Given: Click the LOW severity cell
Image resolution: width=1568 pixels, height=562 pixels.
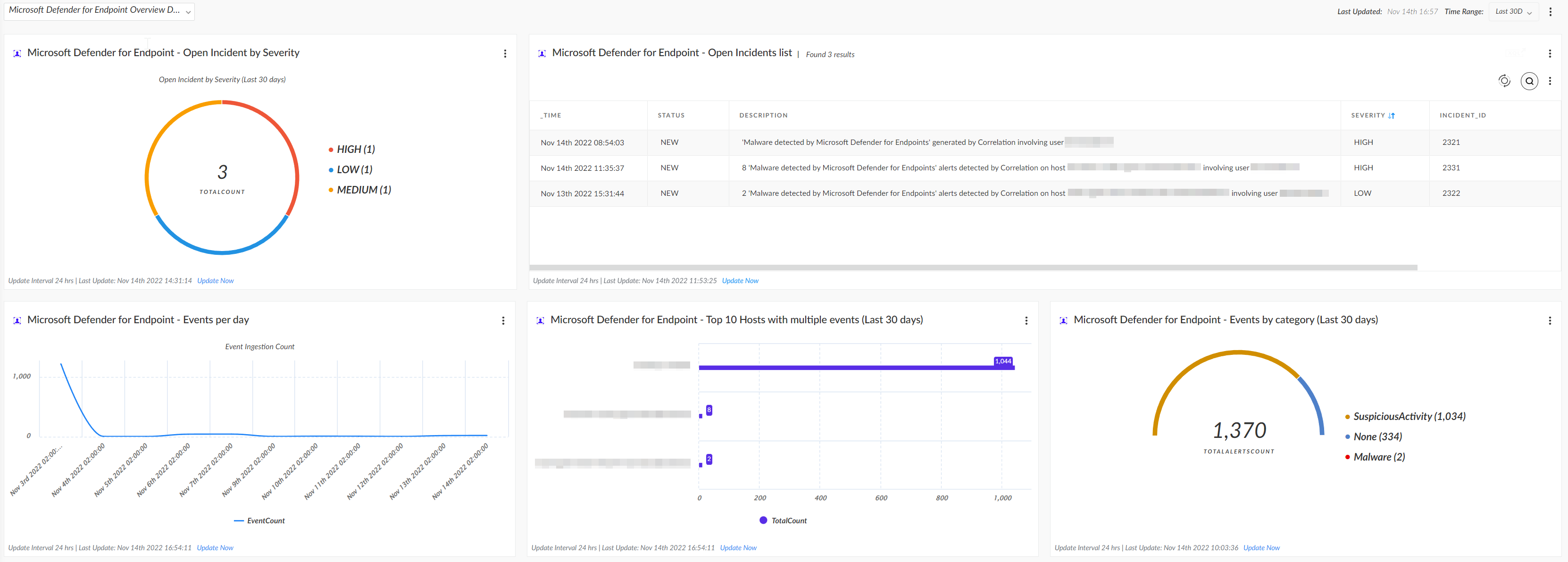Looking at the screenshot, I should click(x=1362, y=193).
